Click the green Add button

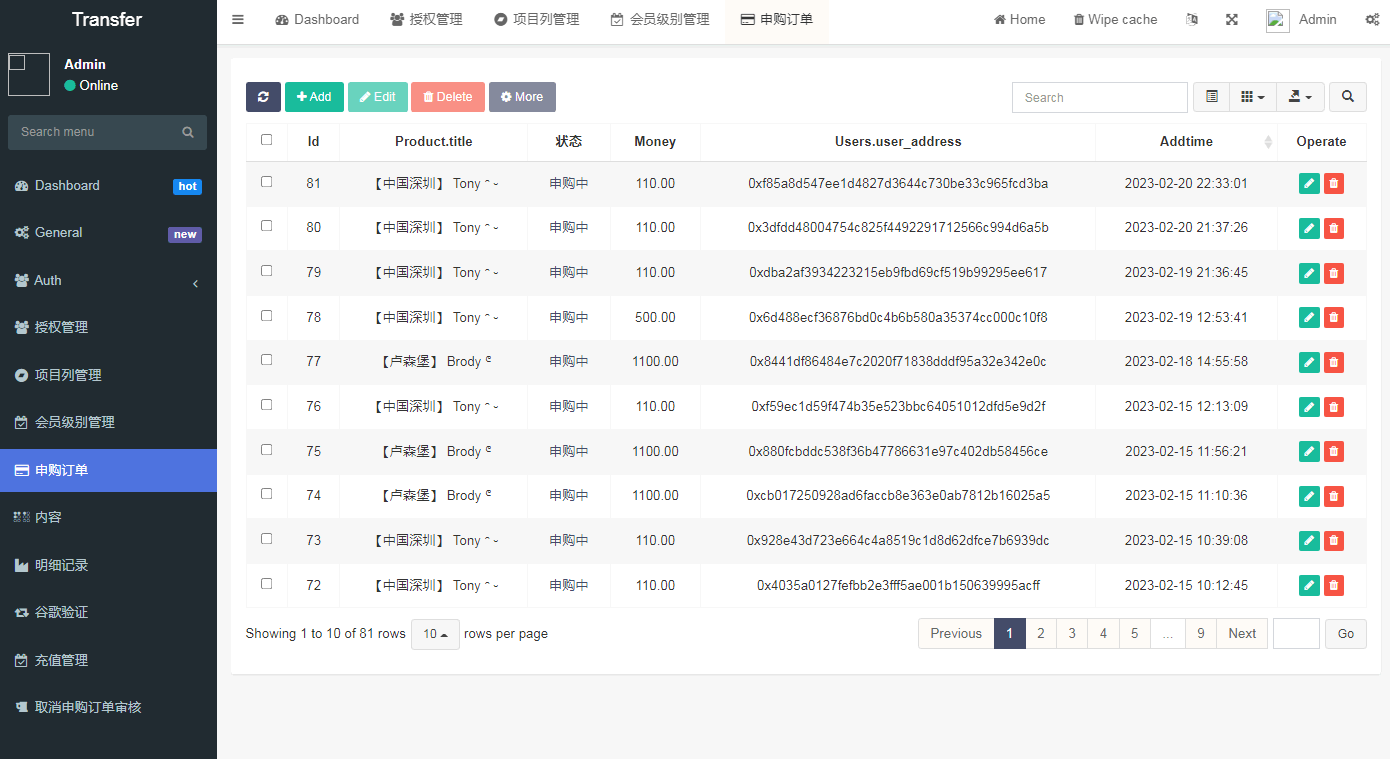314,97
